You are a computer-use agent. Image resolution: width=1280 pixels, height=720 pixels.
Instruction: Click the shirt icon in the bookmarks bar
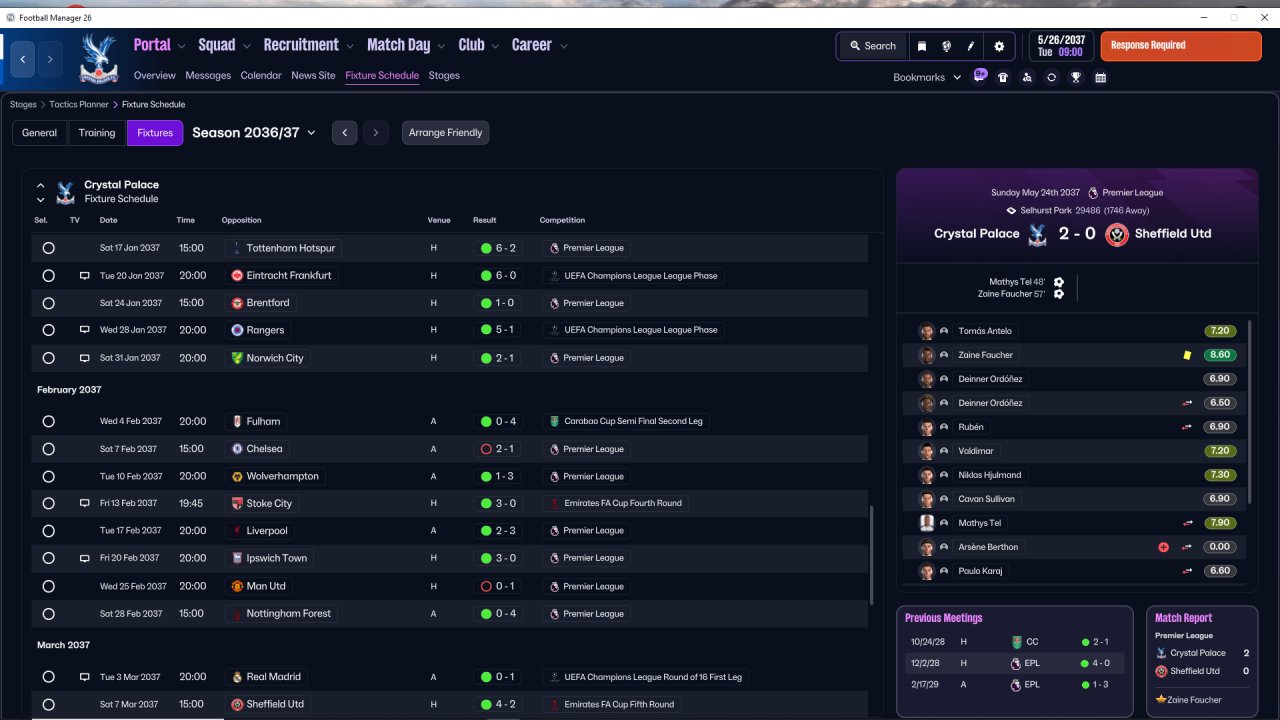point(1003,77)
